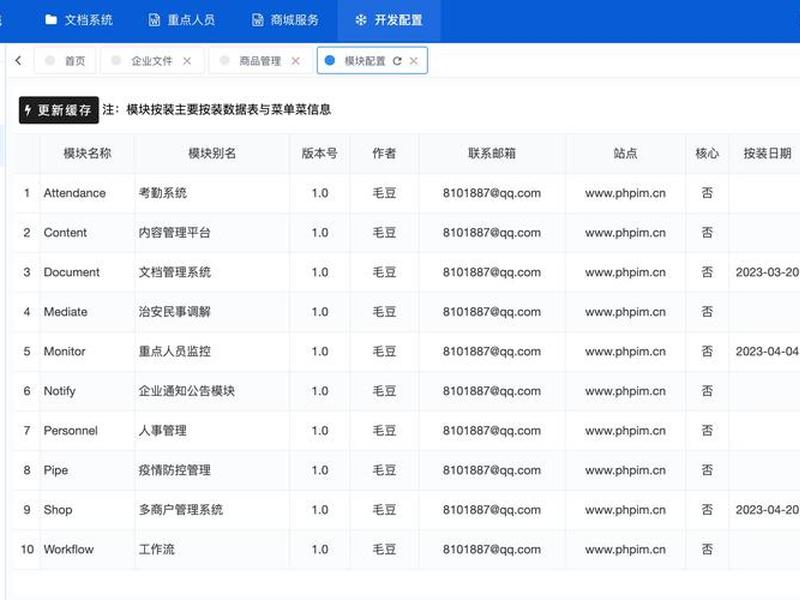Close the 企业文件 tab

(187, 61)
